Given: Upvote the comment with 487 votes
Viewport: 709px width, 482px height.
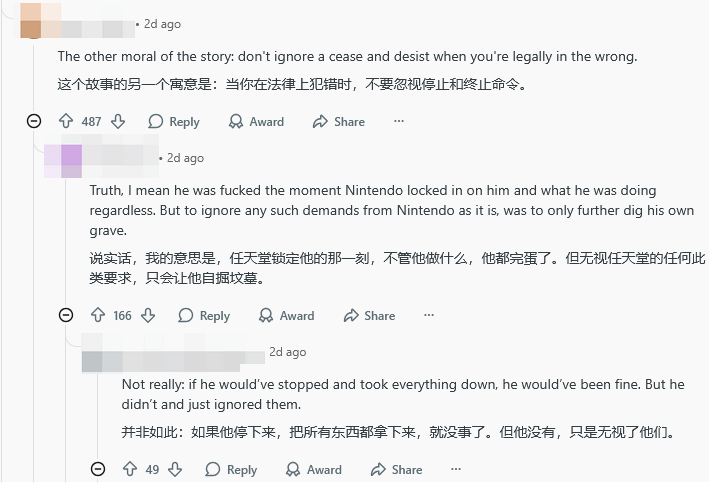Looking at the screenshot, I should pos(66,121).
